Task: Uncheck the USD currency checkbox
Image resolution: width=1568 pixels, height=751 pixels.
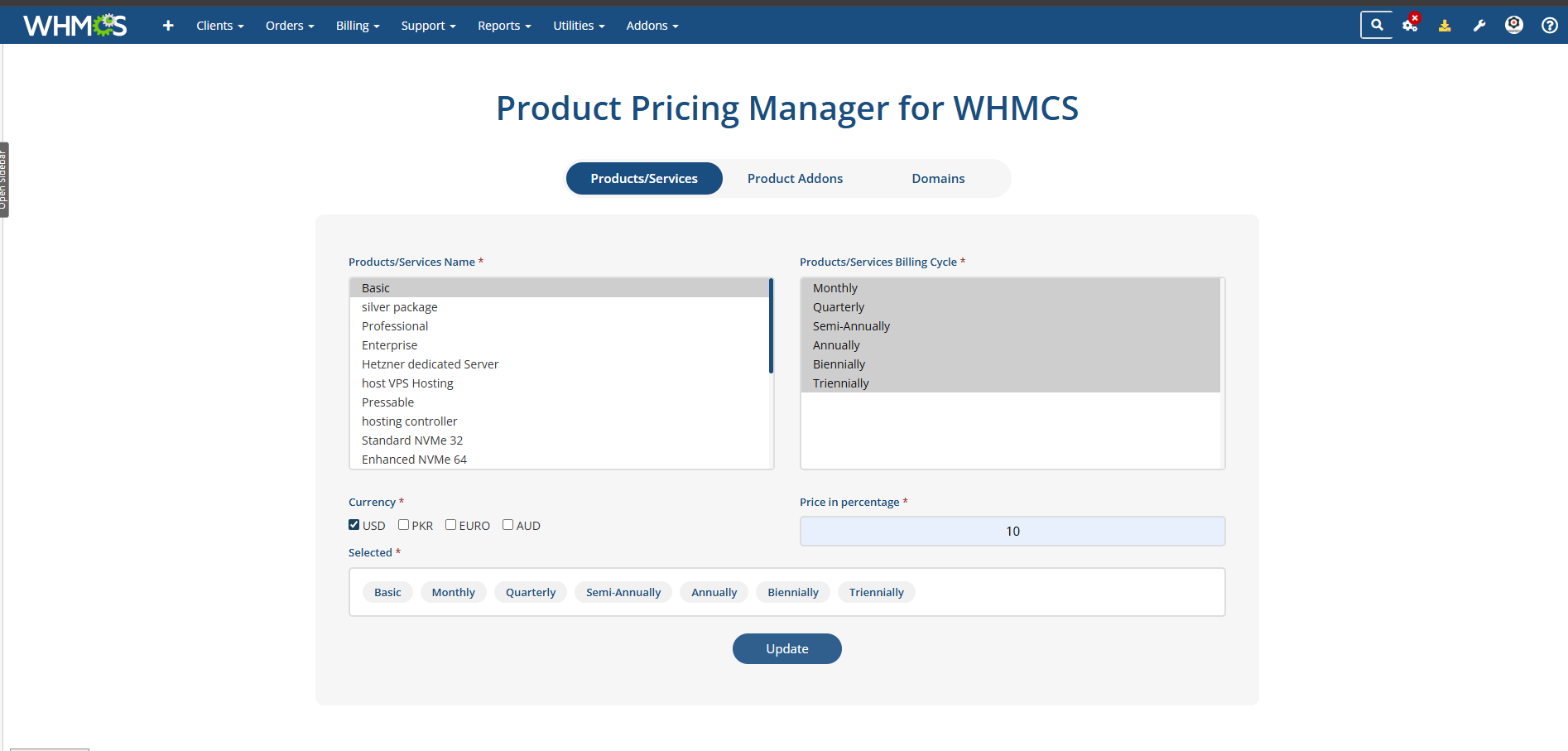Action: [x=354, y=525]
